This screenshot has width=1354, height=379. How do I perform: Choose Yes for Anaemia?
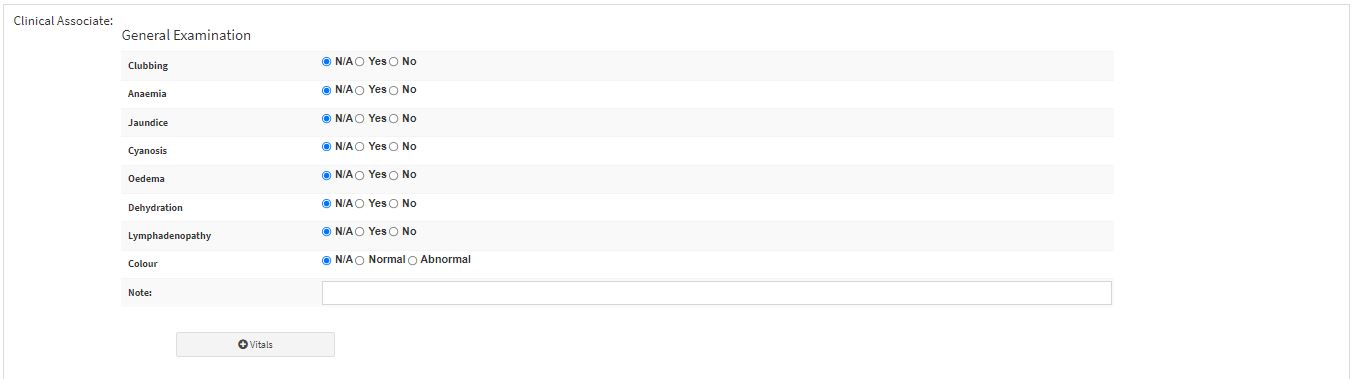360,90
